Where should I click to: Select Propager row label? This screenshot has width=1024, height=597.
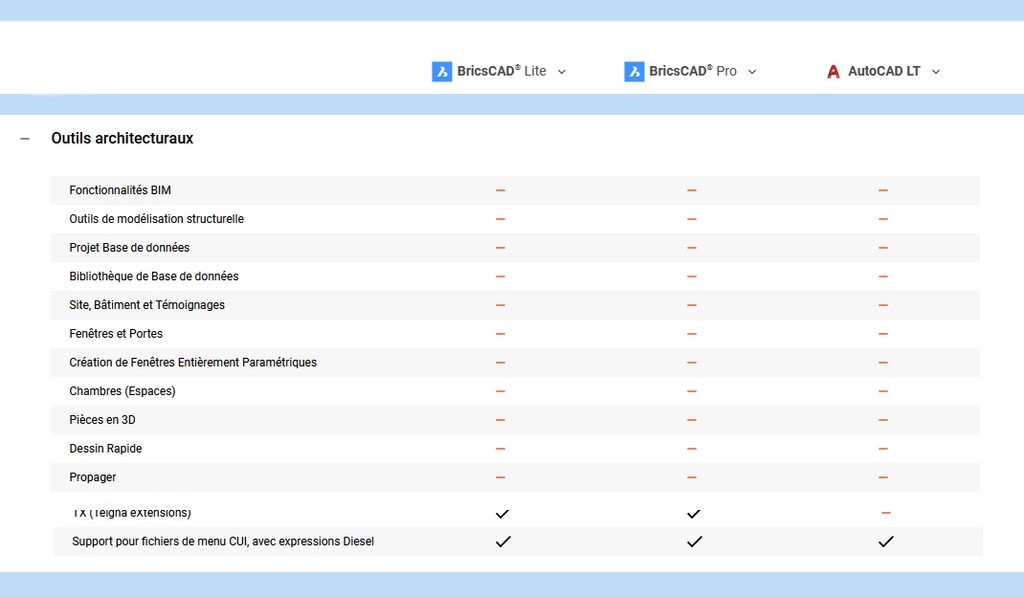click(92, 477)
